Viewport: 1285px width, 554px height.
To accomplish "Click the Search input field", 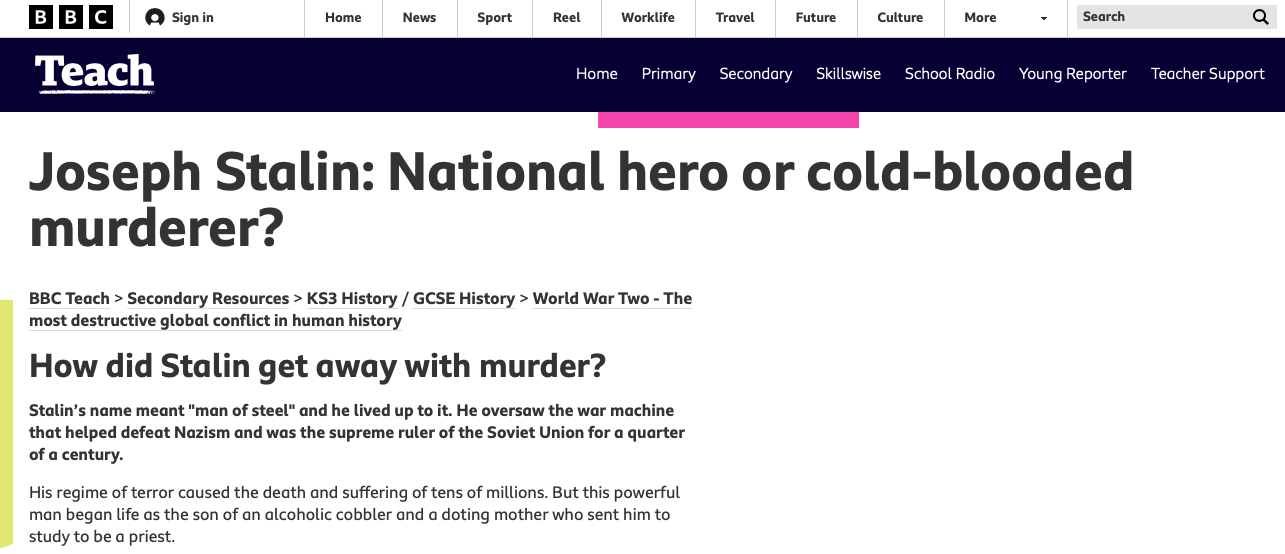I will [x=1162, y=17].
